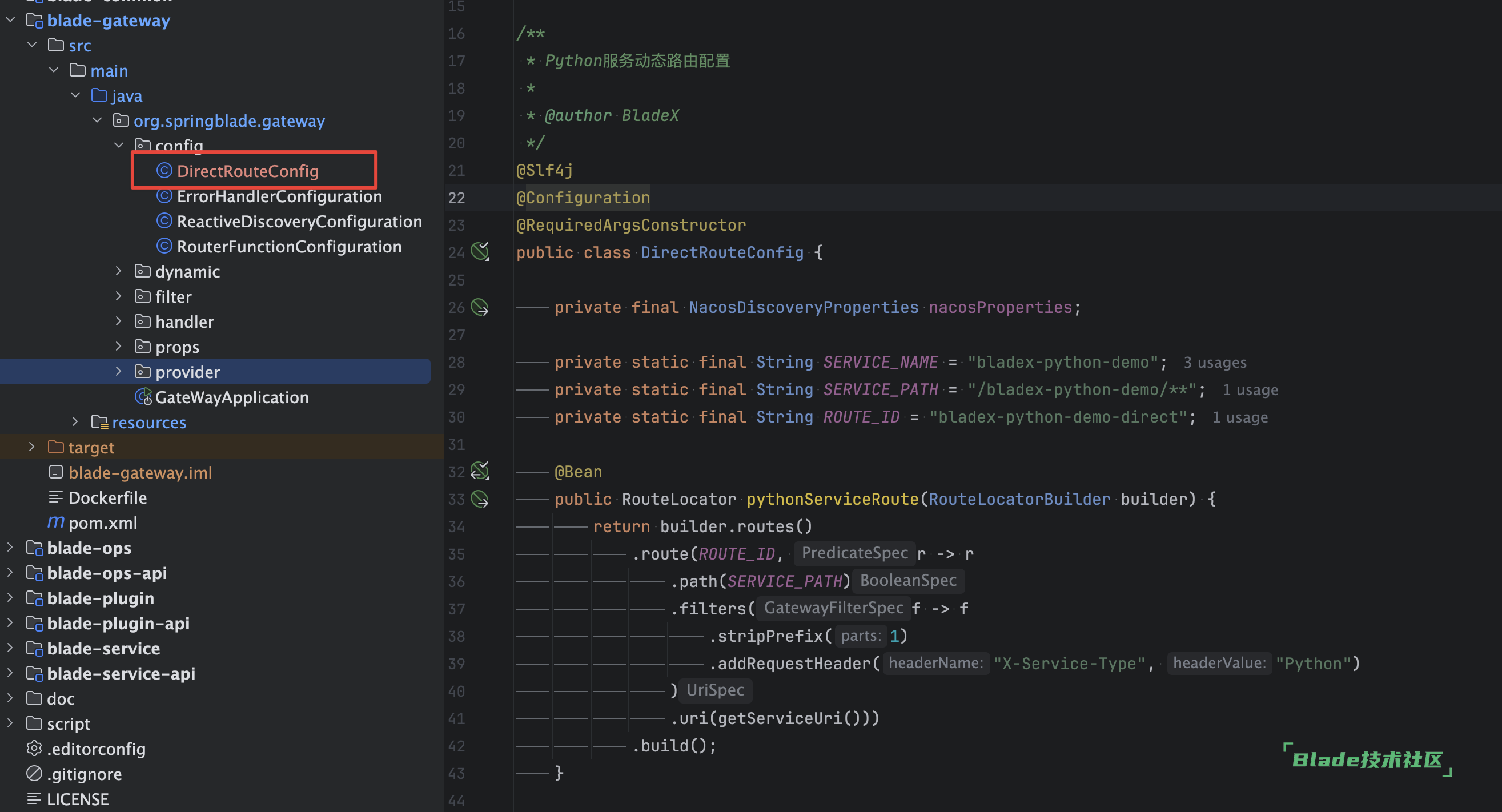Click the GateWayApplication runnable class icon
1502x812 pixels.
pyautogui.click(x=143, y=397)
